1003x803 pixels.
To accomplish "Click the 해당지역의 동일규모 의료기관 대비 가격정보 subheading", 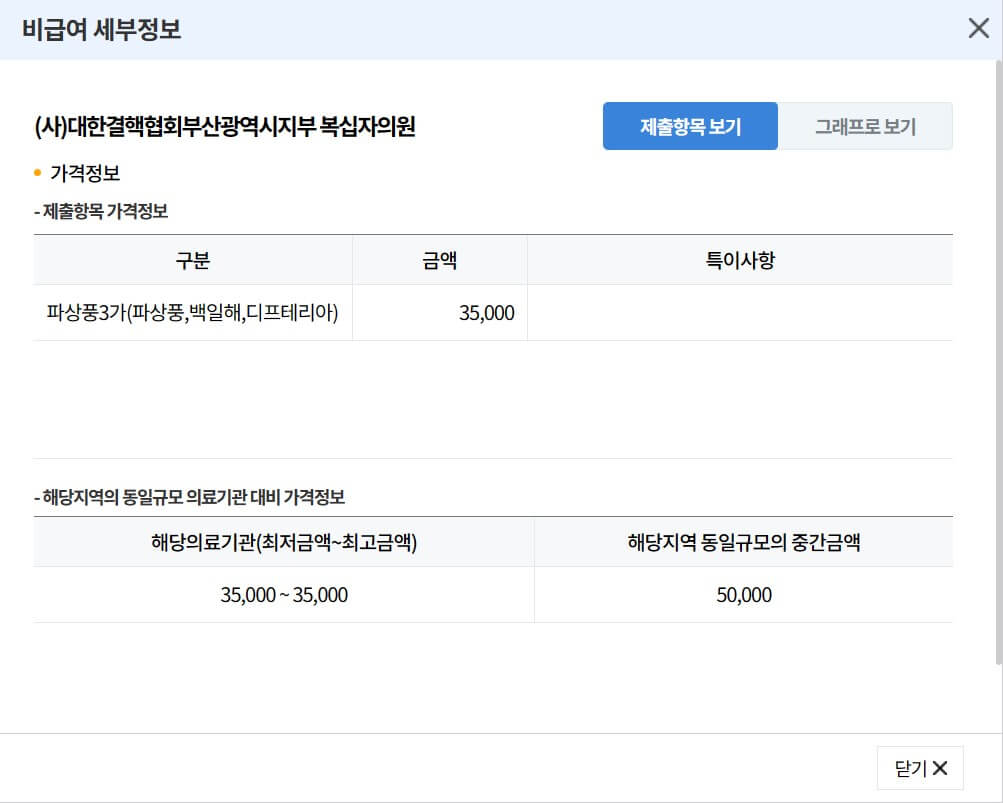I will (x=189, y=497).
